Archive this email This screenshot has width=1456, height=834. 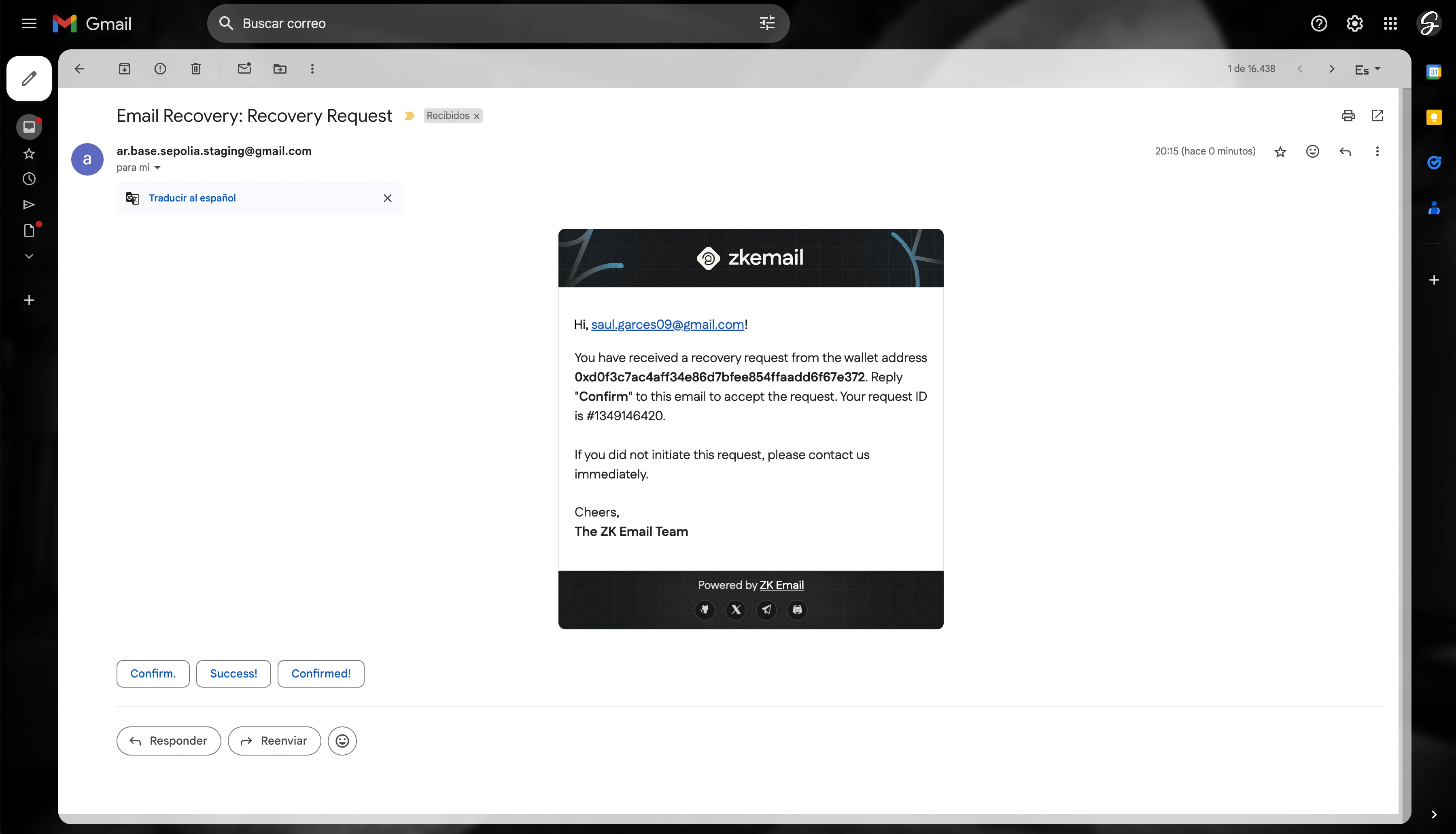pos(124,69)
